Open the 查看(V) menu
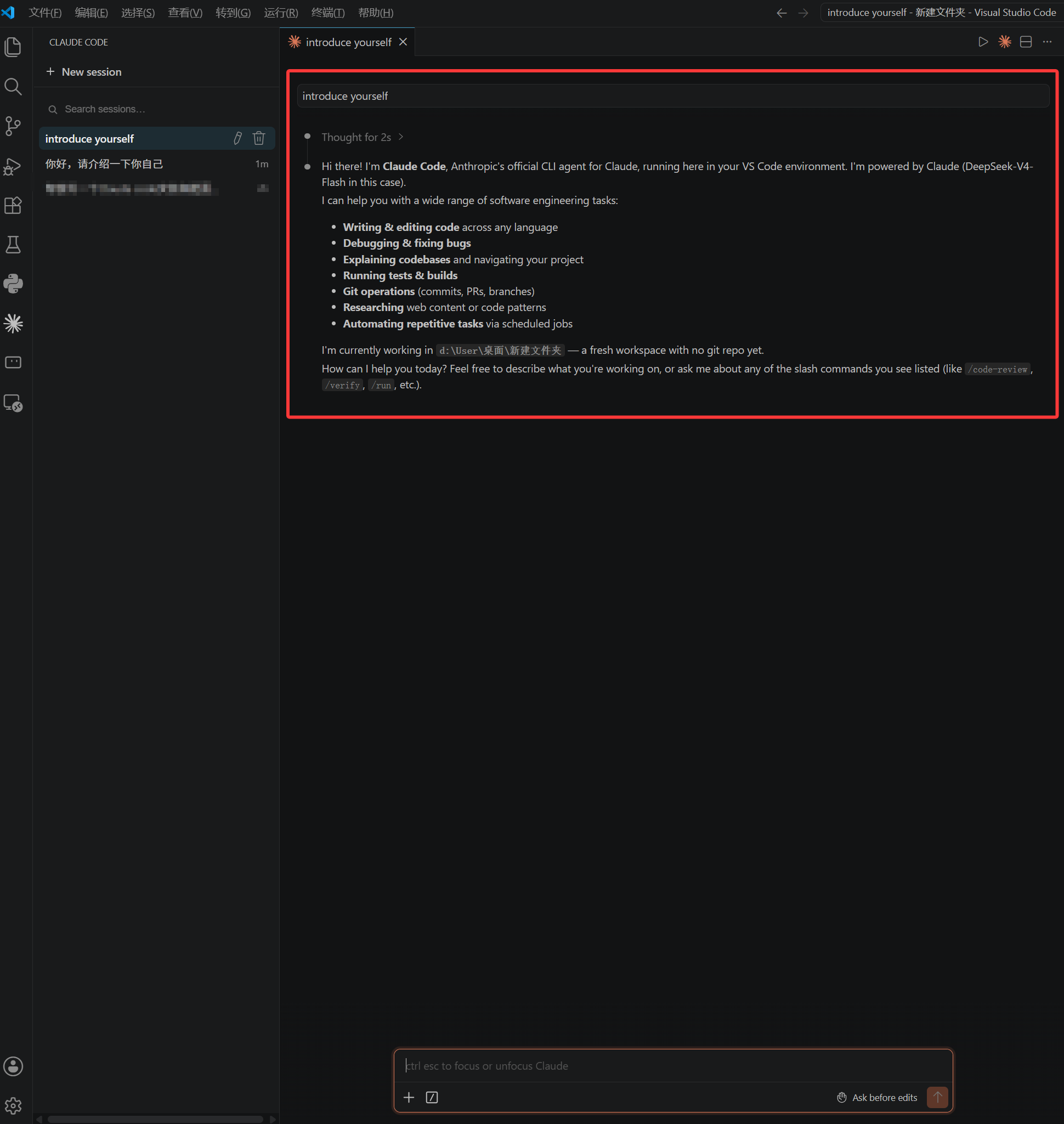This screenshot has width=1064, height=1124. 185,13
